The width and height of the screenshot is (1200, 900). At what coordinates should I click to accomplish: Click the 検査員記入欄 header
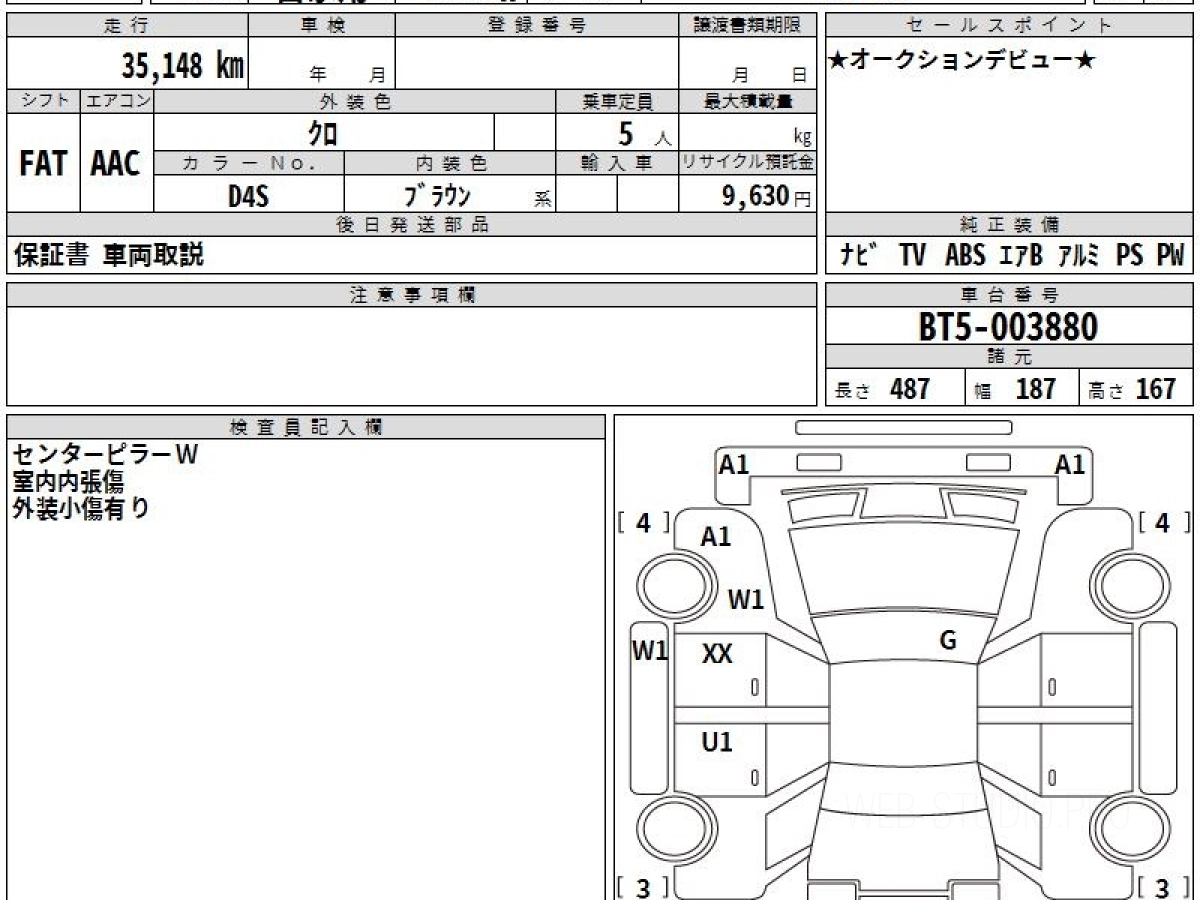[306, 427]
